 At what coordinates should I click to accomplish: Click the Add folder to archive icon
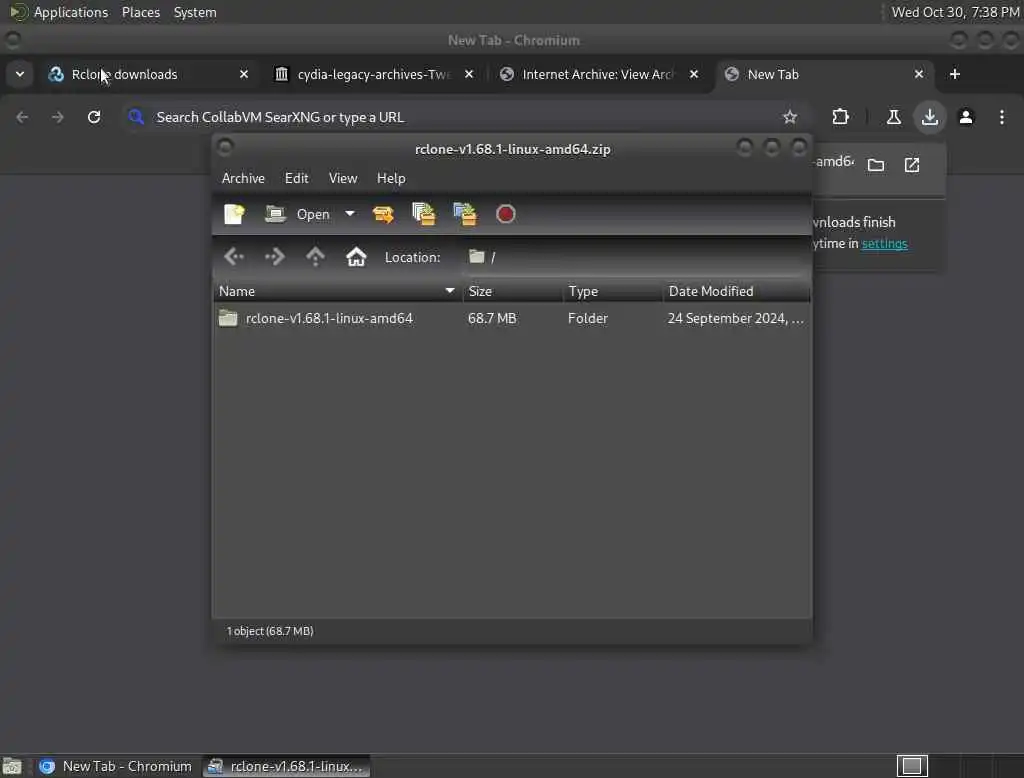click(x=465, y=214)
